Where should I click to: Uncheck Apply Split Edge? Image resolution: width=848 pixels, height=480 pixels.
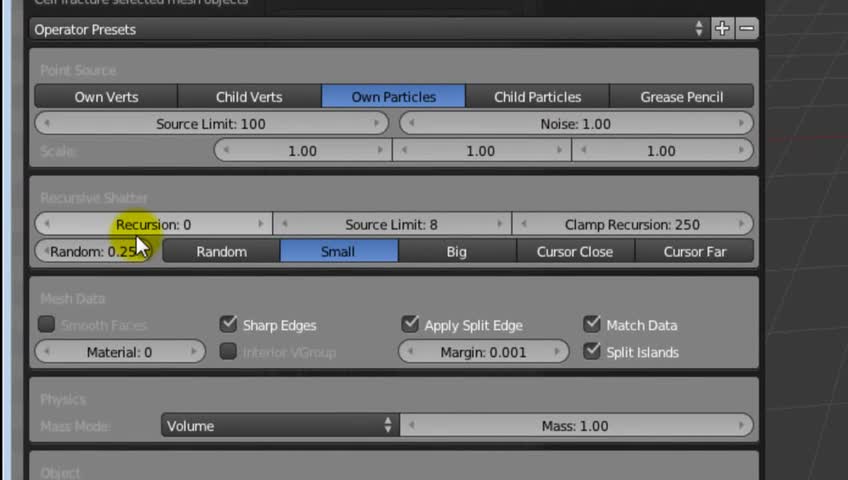(x=410, y=324)
